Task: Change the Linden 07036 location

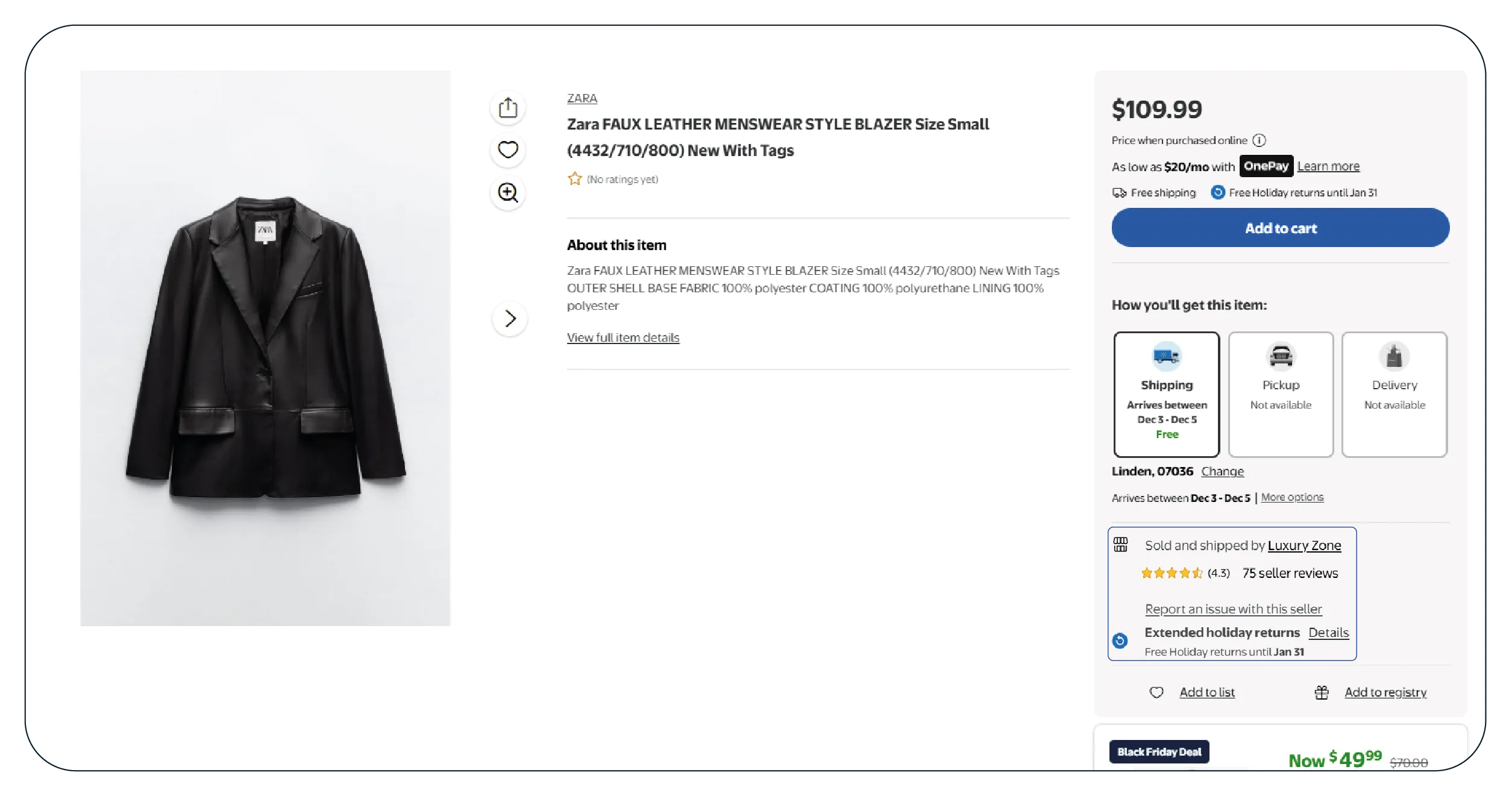Action: [x=1222, y=471]
